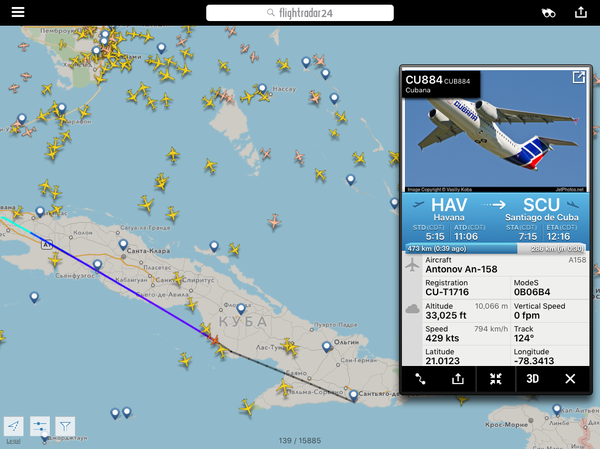Toggle the flight filter funnel icon
The height and width of the screenshot is (449, 600).
65,426
